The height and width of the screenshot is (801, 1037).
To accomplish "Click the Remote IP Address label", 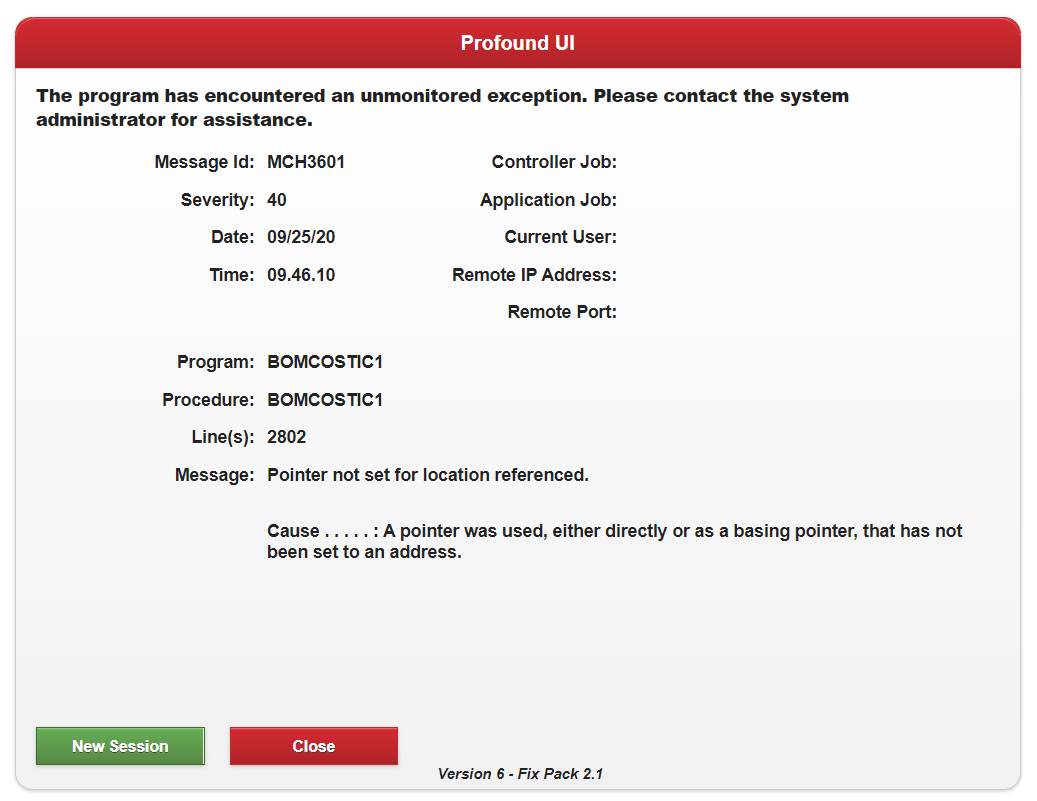I will tap(534, 274).
